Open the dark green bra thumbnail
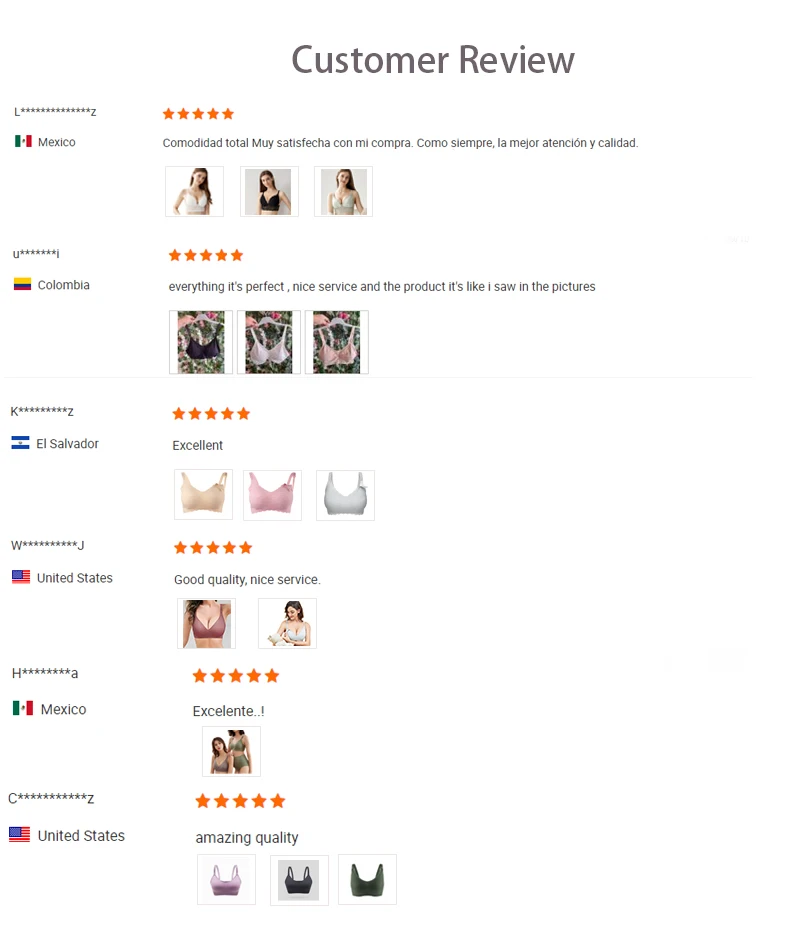 tap(367, 879)
